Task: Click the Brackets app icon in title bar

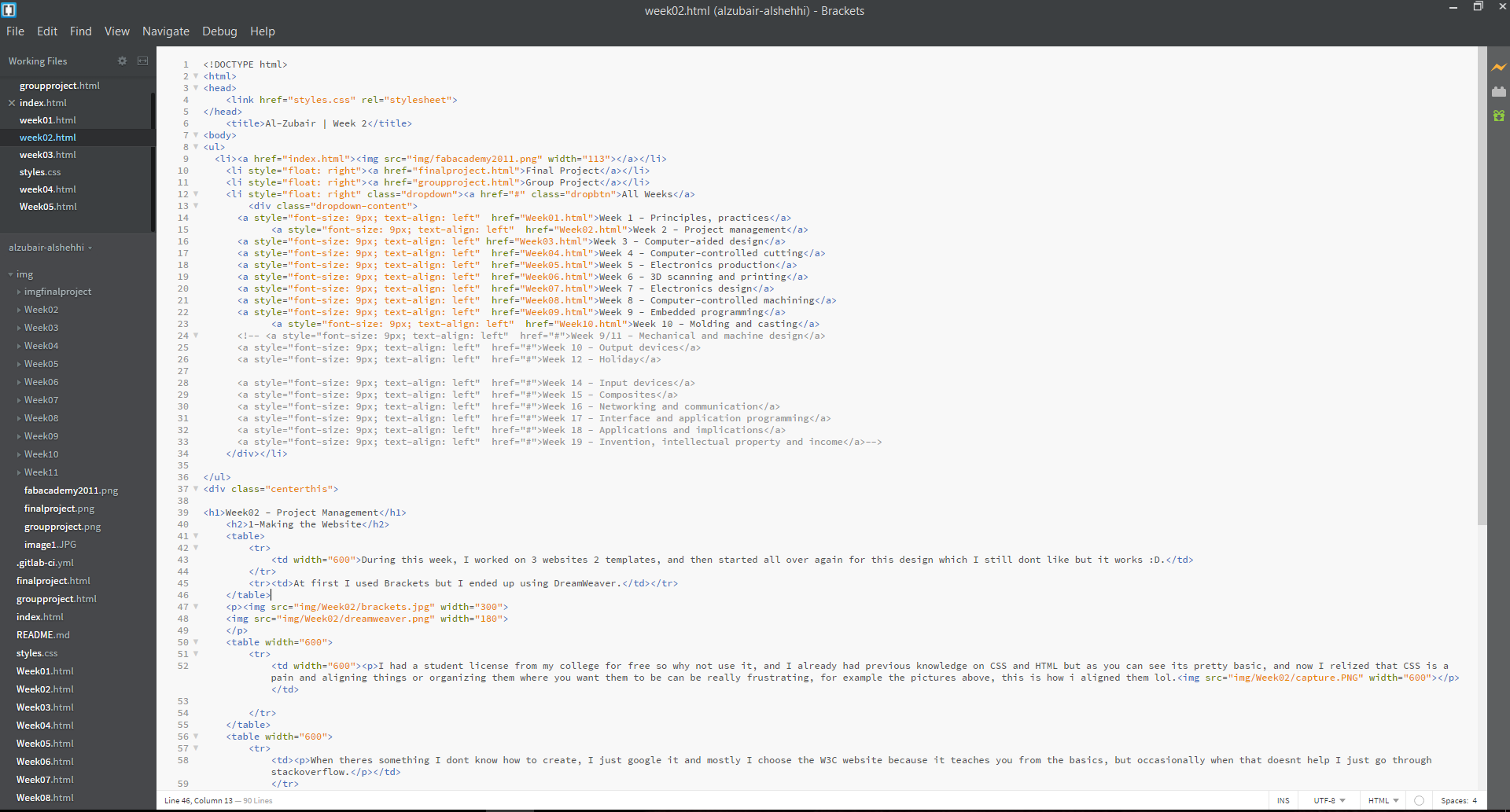Action: coord(9,10)
